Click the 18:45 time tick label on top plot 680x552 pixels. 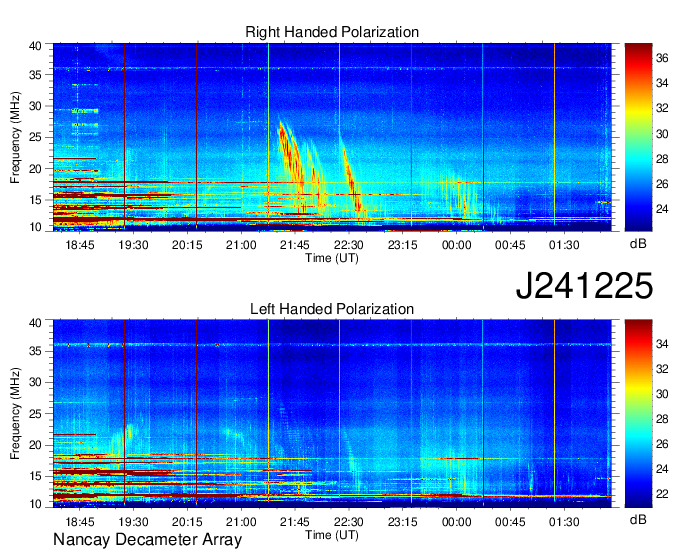80,245
